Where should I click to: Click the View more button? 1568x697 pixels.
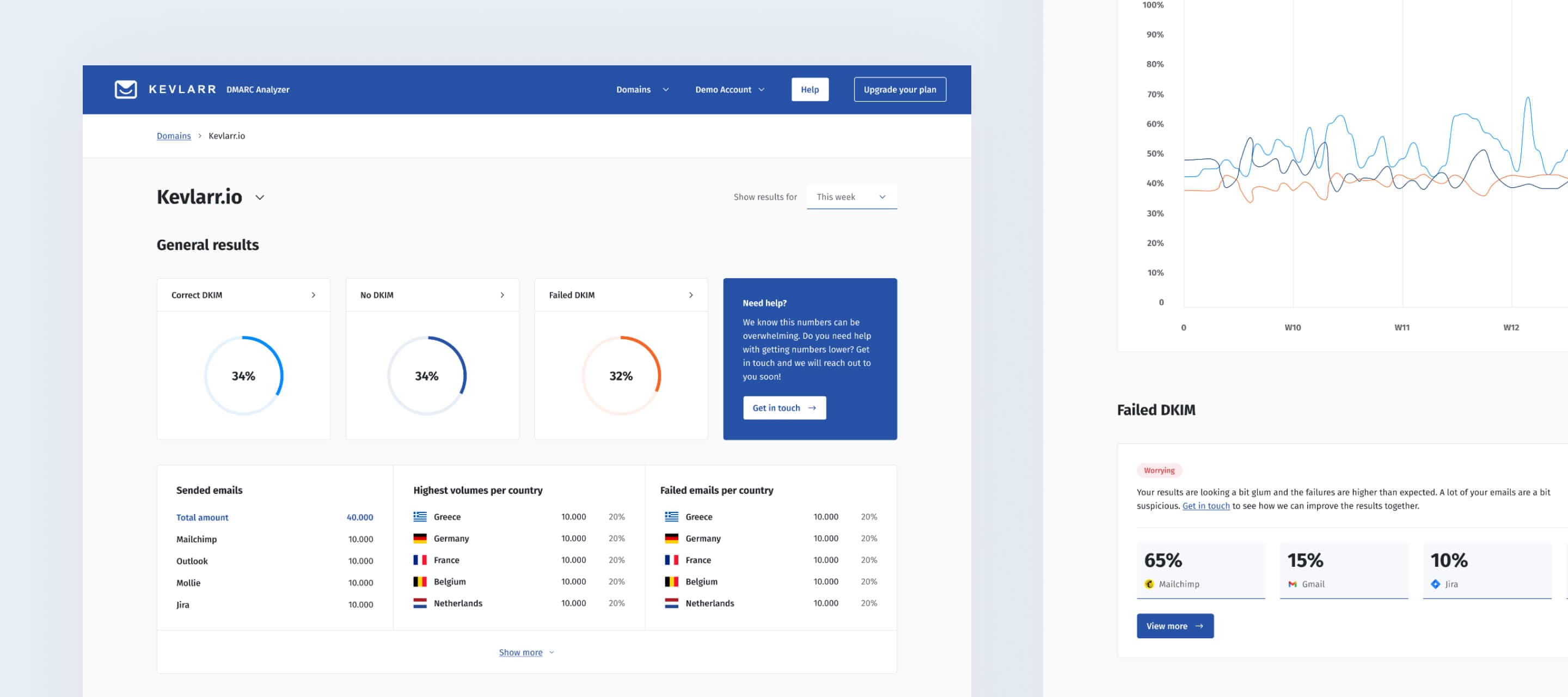point(1175,626)
